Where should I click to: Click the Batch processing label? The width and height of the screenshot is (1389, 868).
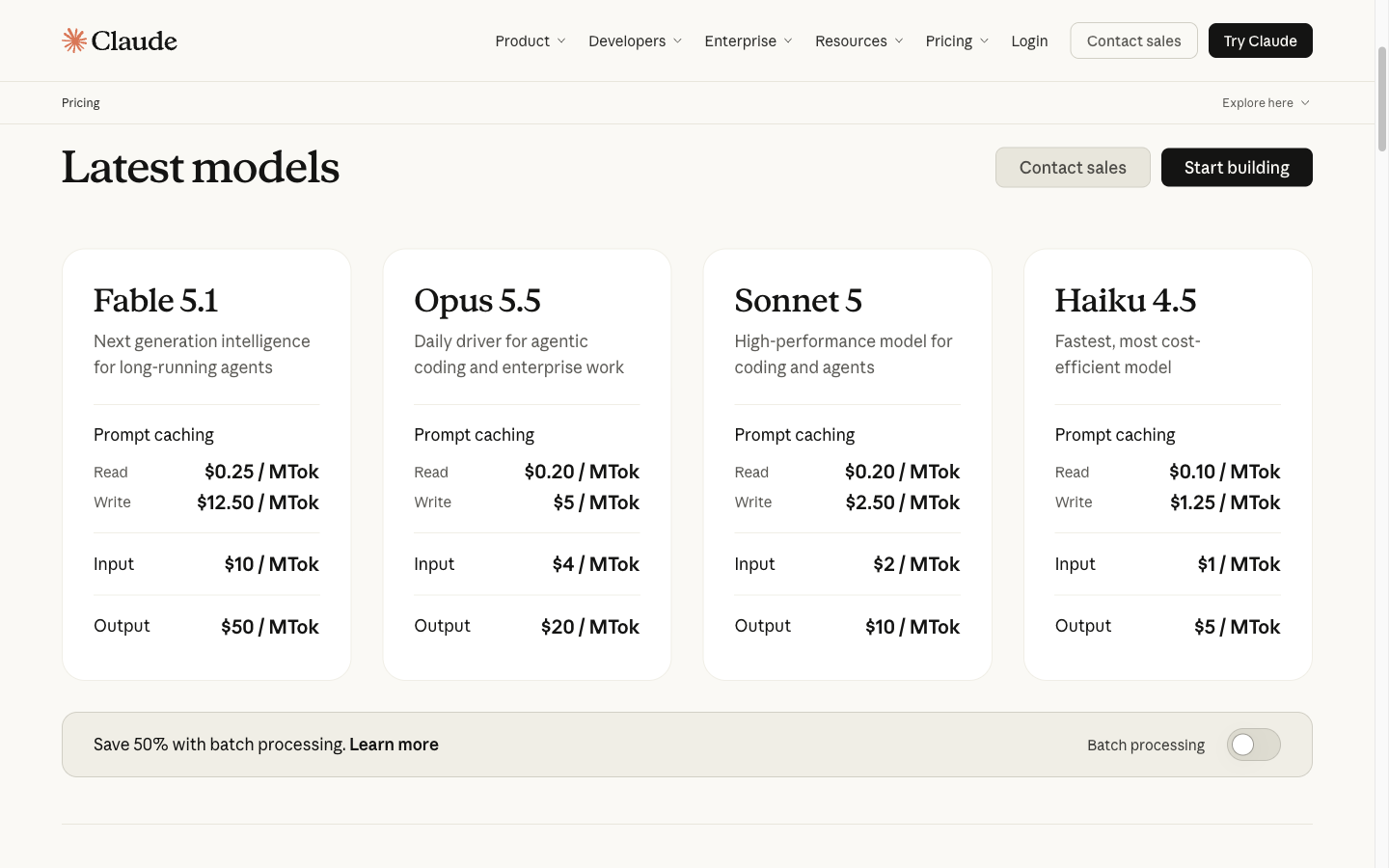tap(1146, 745)
